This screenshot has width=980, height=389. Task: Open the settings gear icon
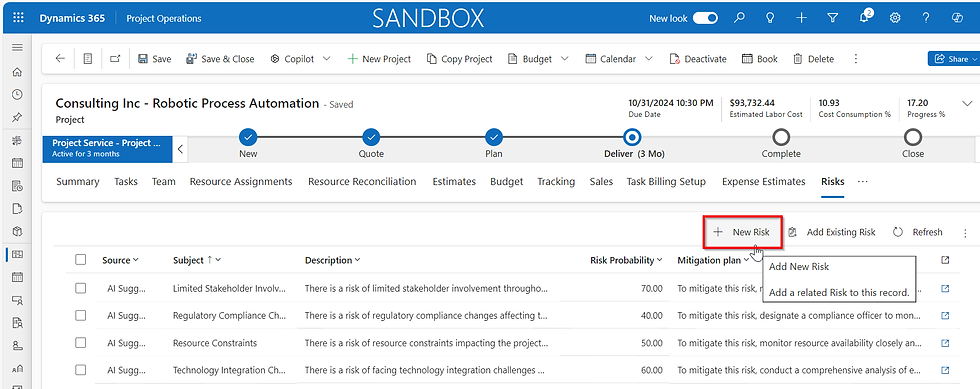[x=895, y=18]
